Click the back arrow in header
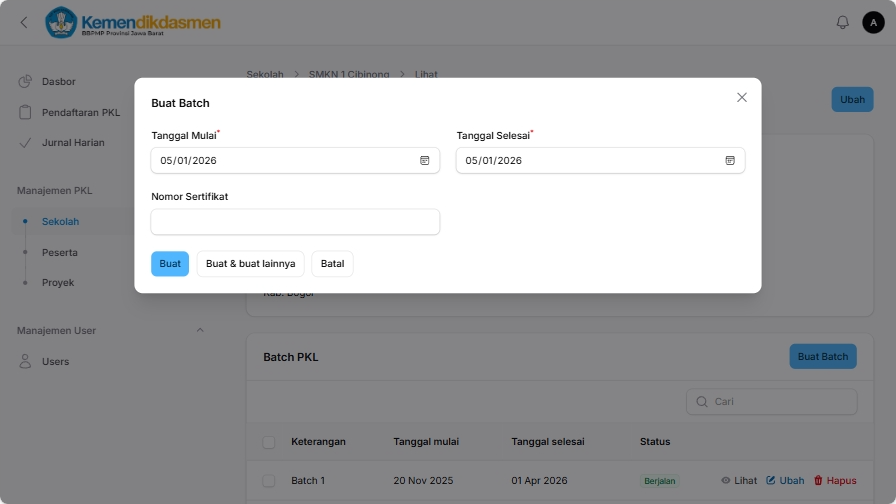 (x=24, y=22)
